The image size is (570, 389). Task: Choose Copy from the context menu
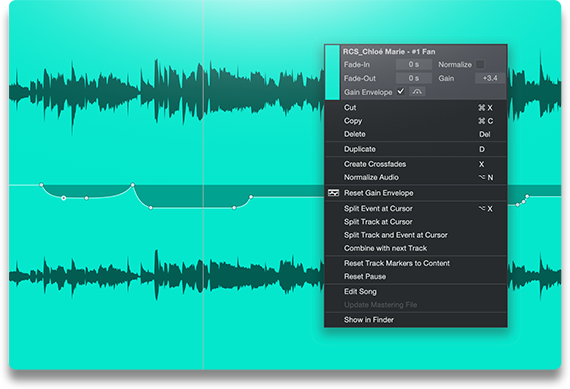click(x=416, y=121)
